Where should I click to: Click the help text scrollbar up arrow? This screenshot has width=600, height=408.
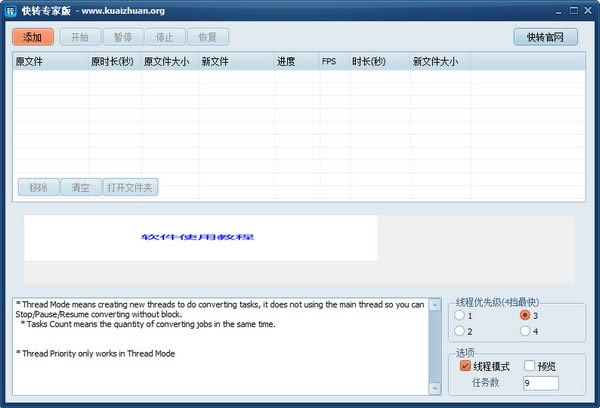click(435, 305)
